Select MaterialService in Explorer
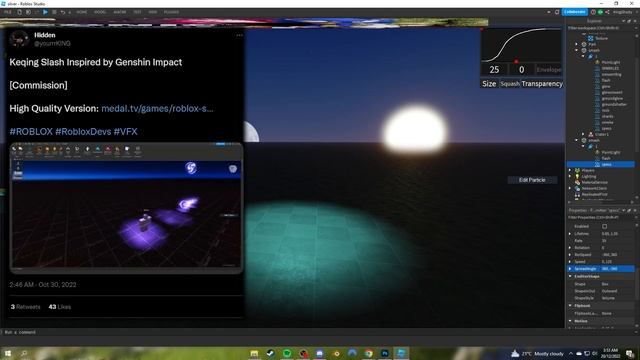Viewport: 640px width, 360px height. [x=594, y=182]
